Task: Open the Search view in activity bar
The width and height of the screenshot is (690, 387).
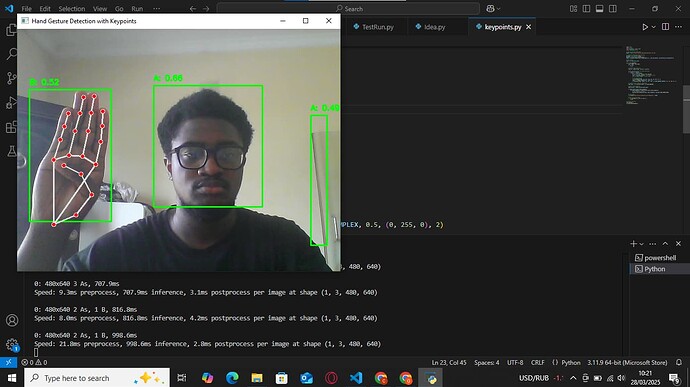Action: coord(11,54)
